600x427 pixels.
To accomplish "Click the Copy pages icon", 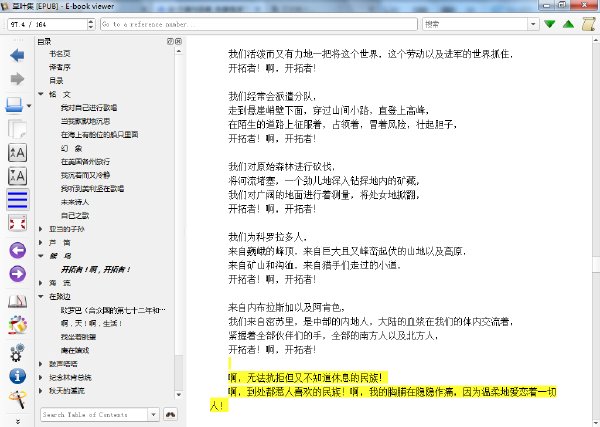I will [17, 129].
